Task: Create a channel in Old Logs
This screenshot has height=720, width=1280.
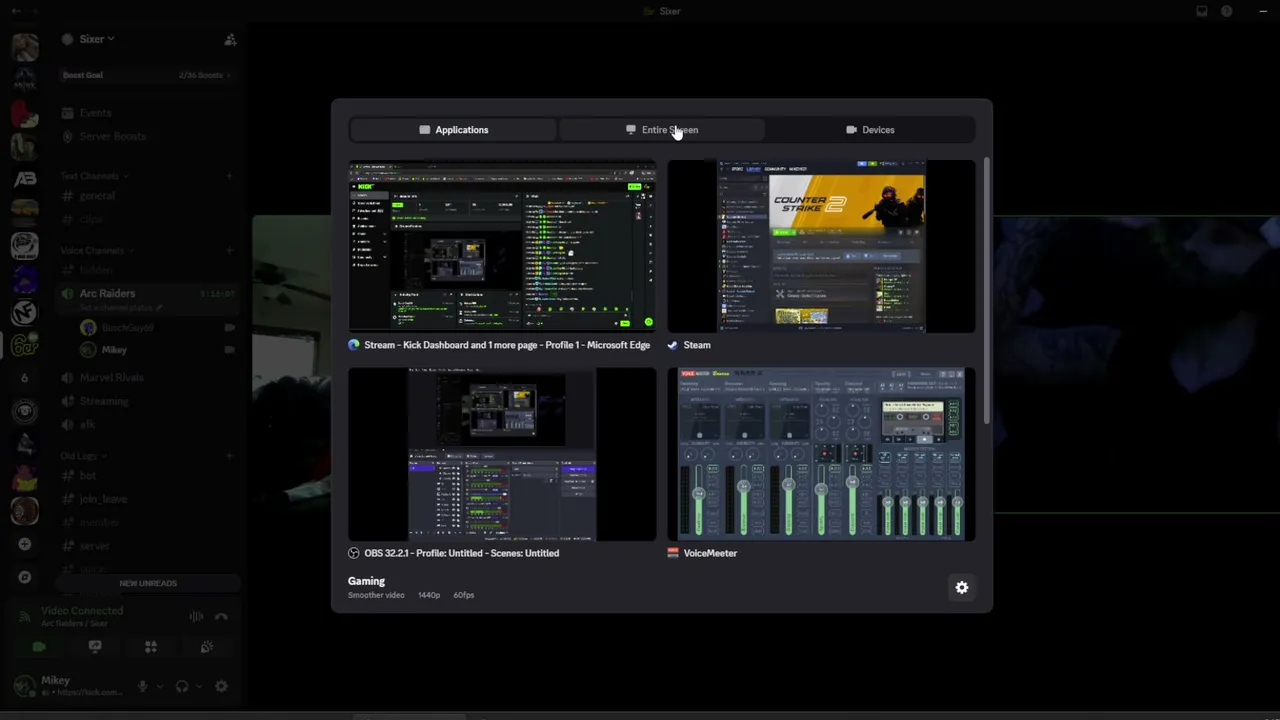Action: [x=229, y=456]
